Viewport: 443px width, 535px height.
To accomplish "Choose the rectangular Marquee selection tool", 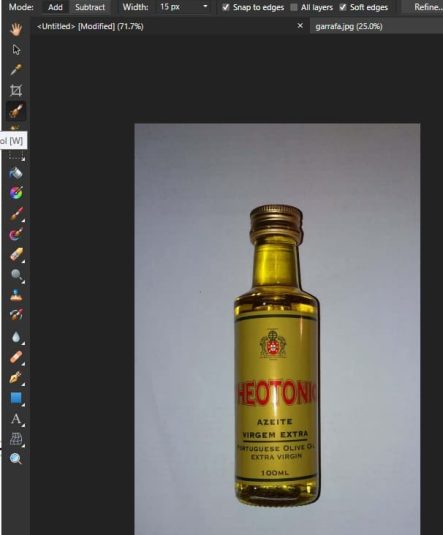I will 16,156.
